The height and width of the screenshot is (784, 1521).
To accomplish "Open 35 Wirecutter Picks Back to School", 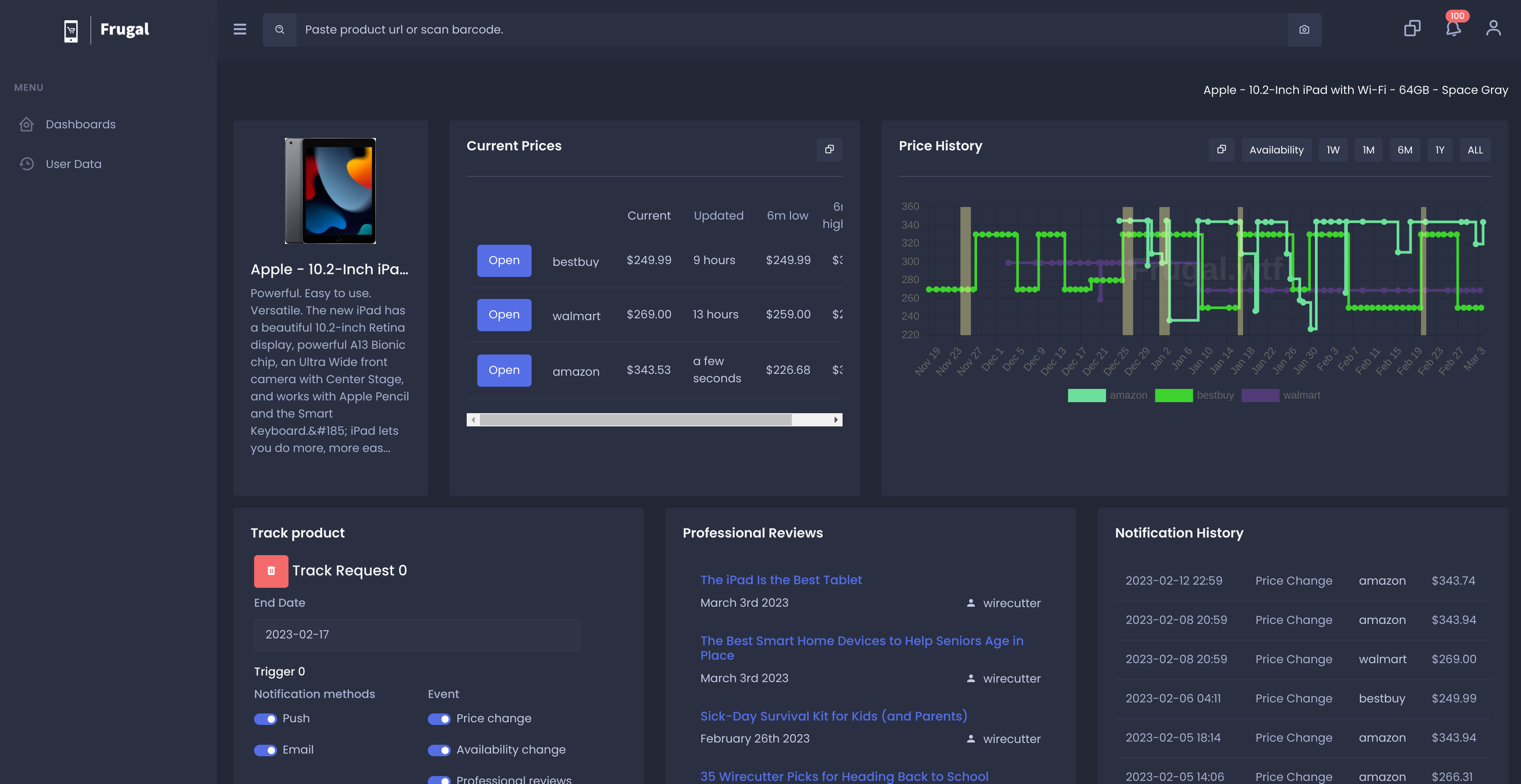I will click(x=844, y=777).
